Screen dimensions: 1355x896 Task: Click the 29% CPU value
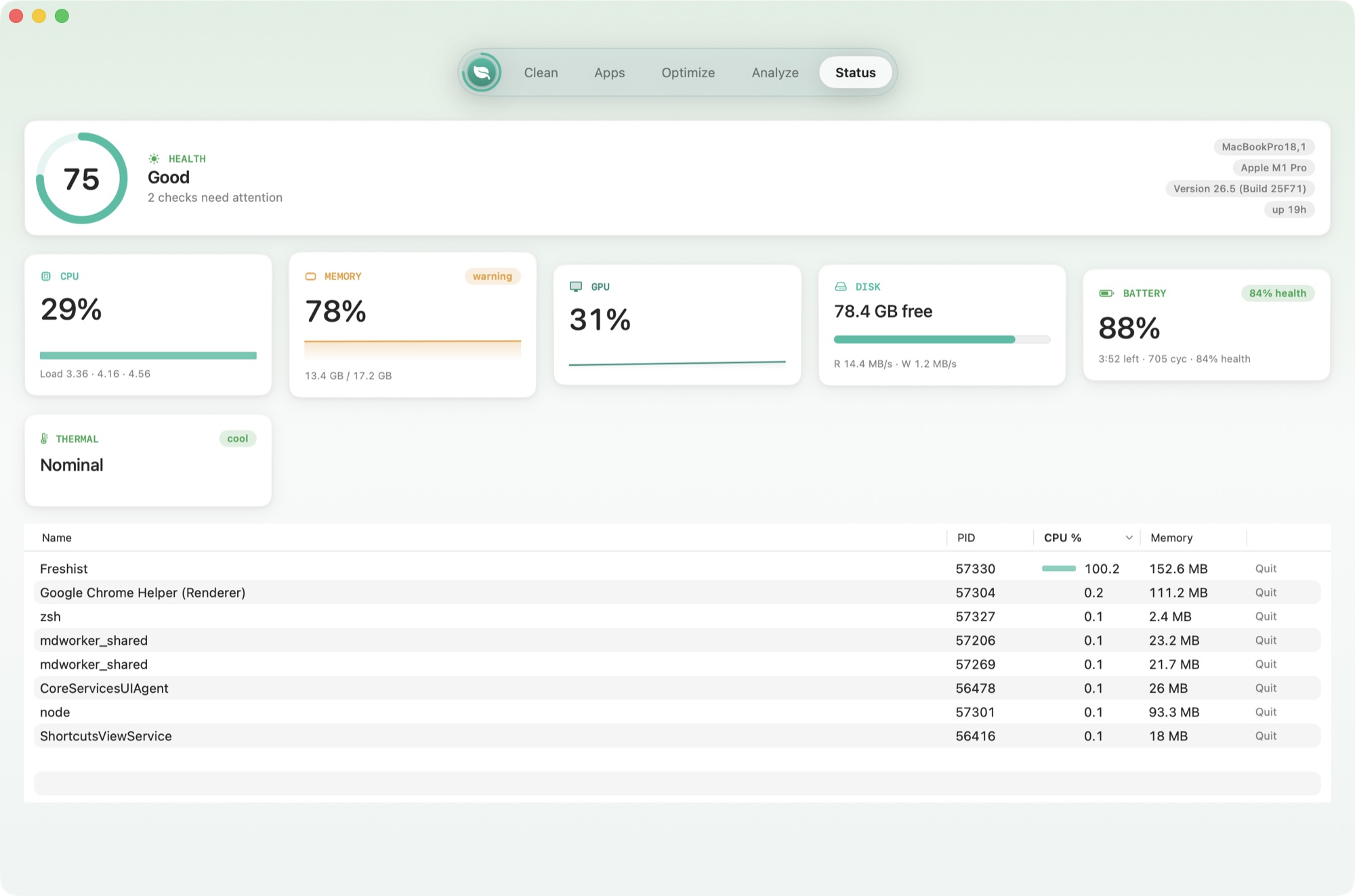71,310
